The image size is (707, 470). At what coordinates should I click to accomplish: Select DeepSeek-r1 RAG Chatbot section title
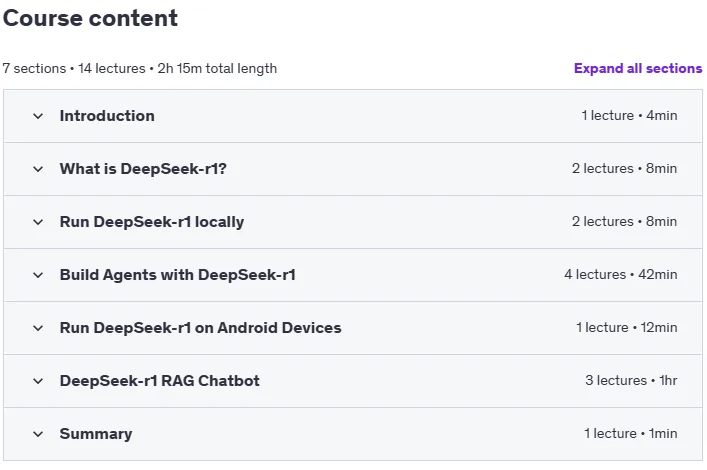tap(160, 381)
